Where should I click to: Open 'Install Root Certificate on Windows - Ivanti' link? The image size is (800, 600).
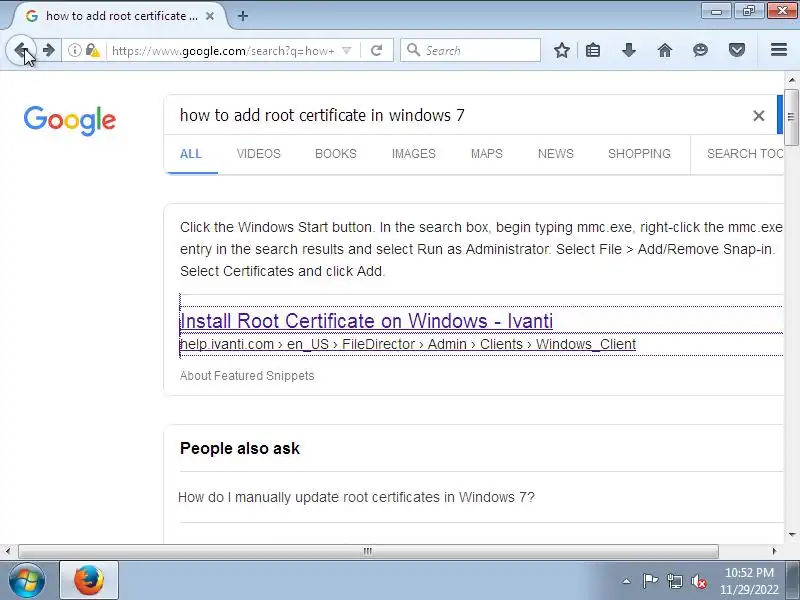pyautogui.click(x=366, y=321)
